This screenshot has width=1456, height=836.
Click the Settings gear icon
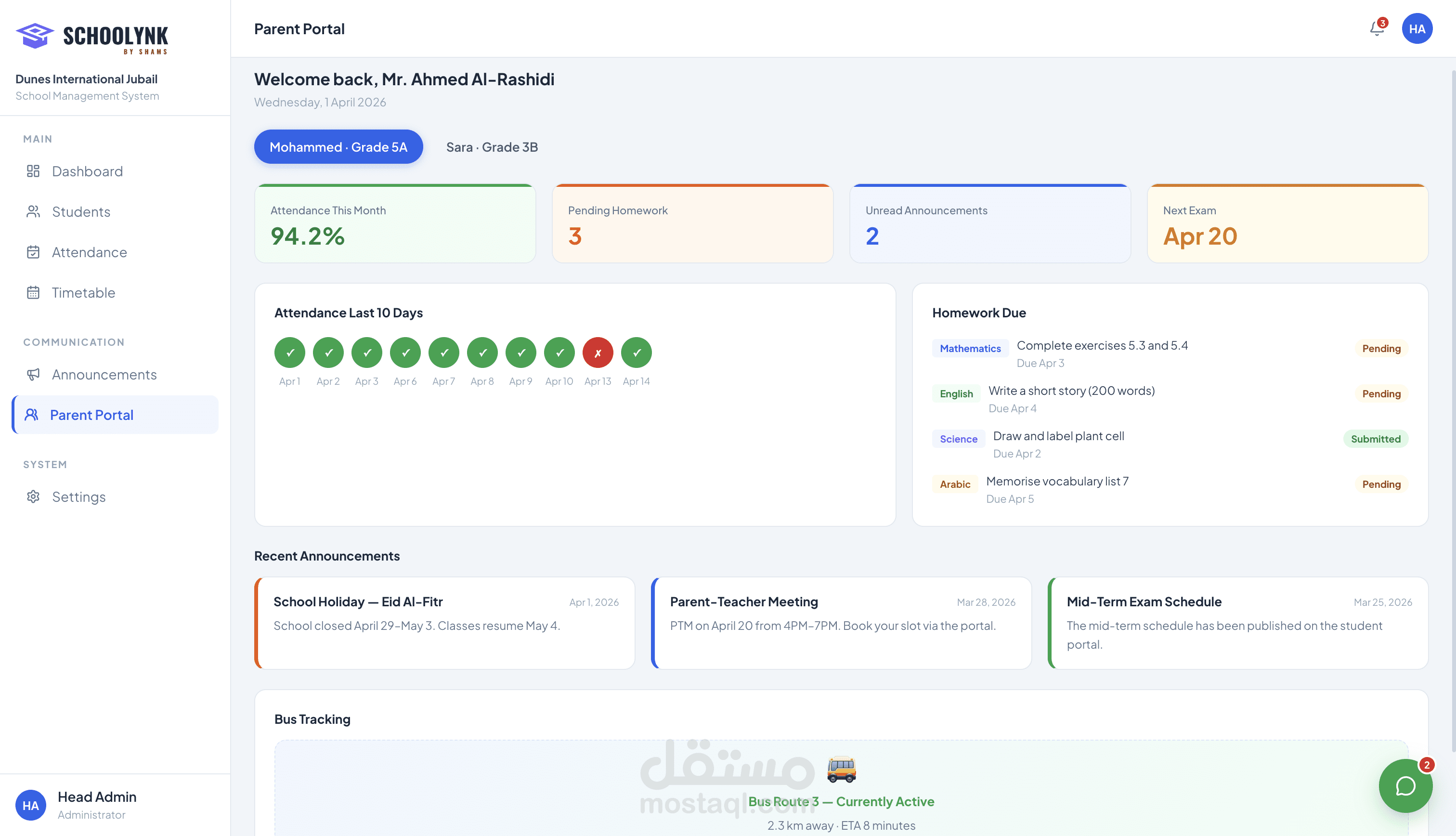(x=33, y=496)
